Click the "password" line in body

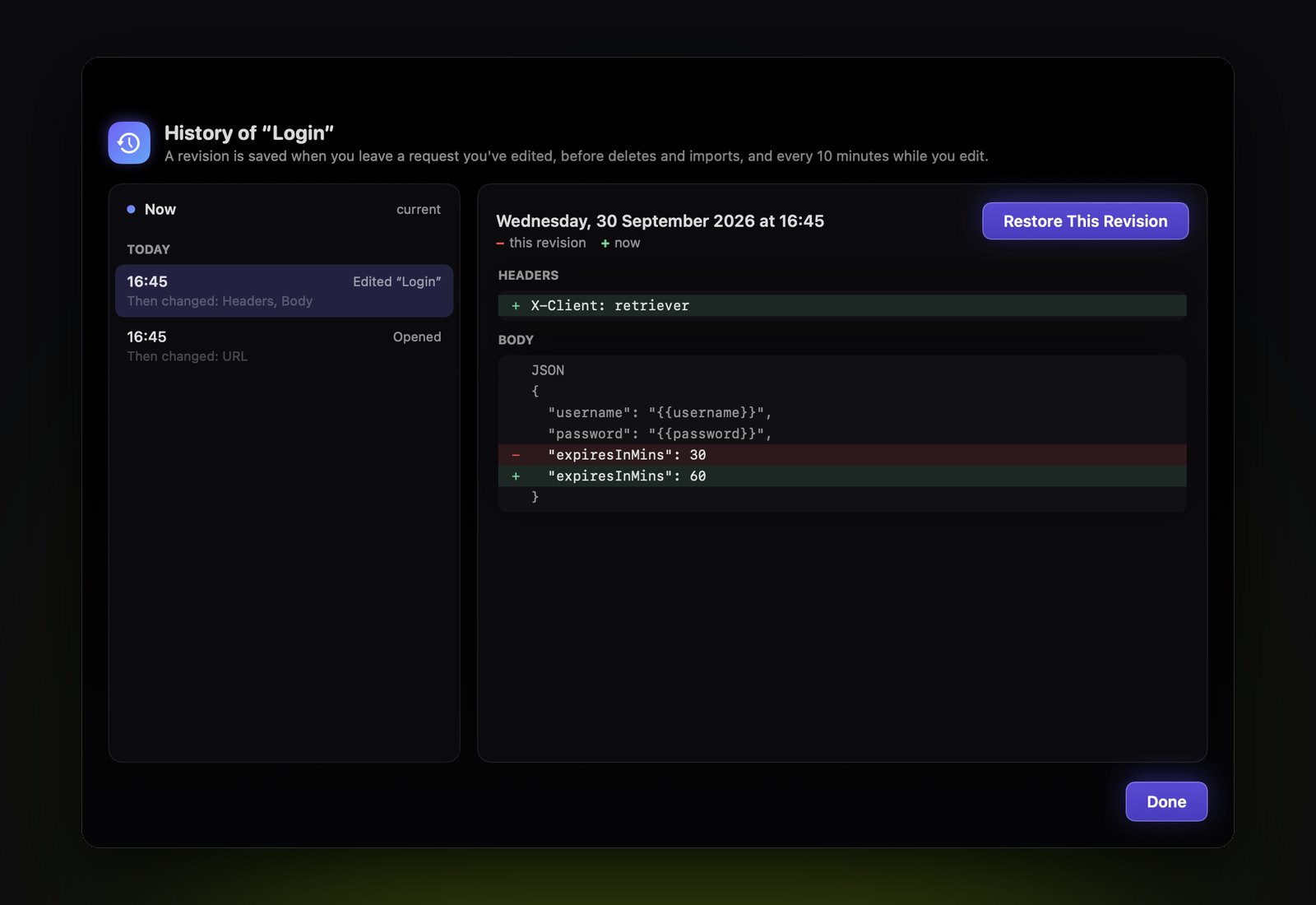842,434
